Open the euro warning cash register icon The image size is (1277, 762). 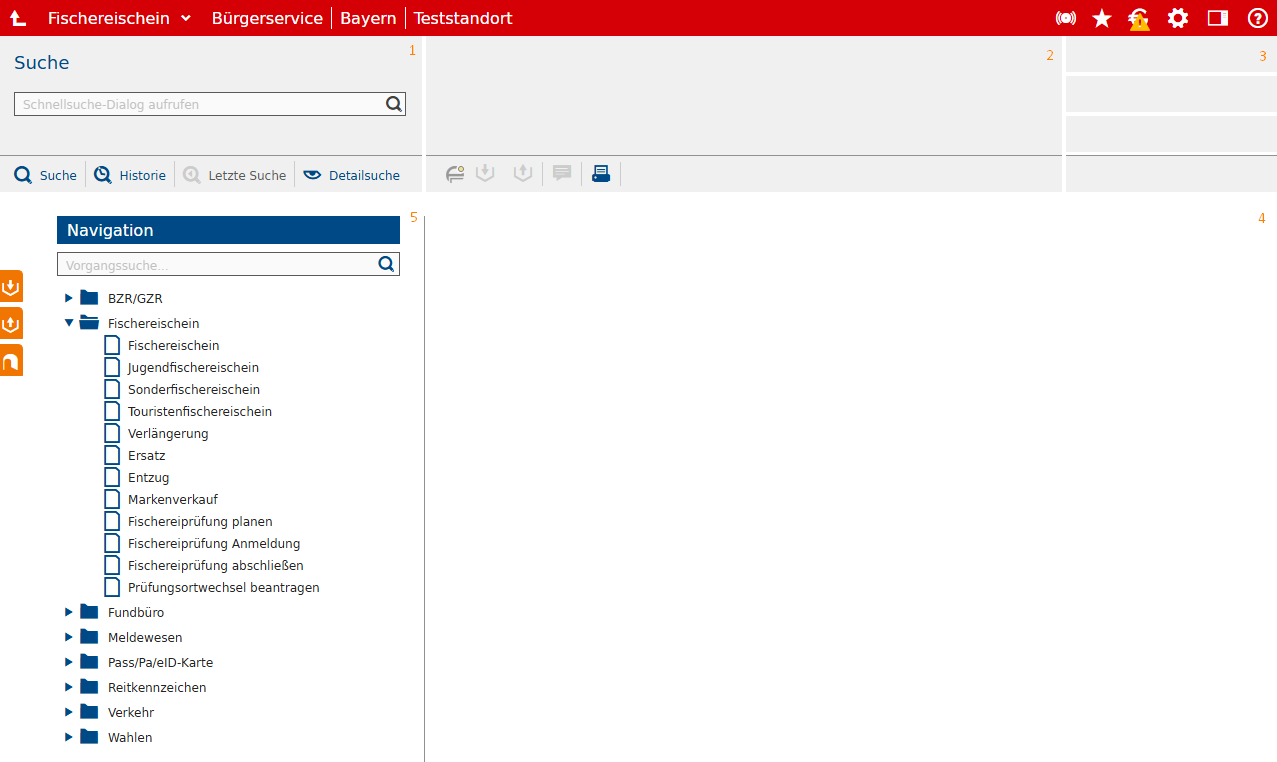click(1139, 18)
